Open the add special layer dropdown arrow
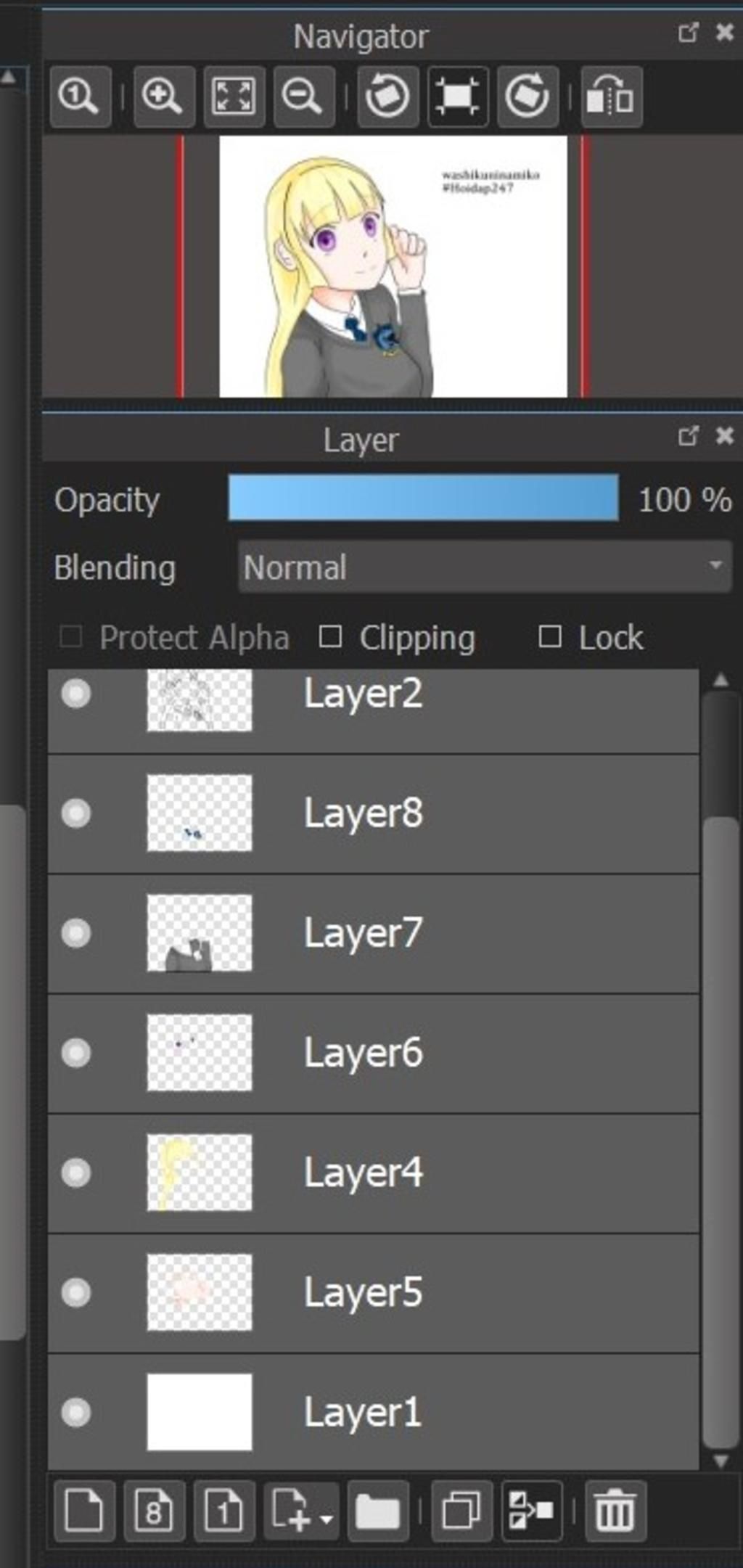Screen dimensions: 743x1568 click(x=327, y=1519)
